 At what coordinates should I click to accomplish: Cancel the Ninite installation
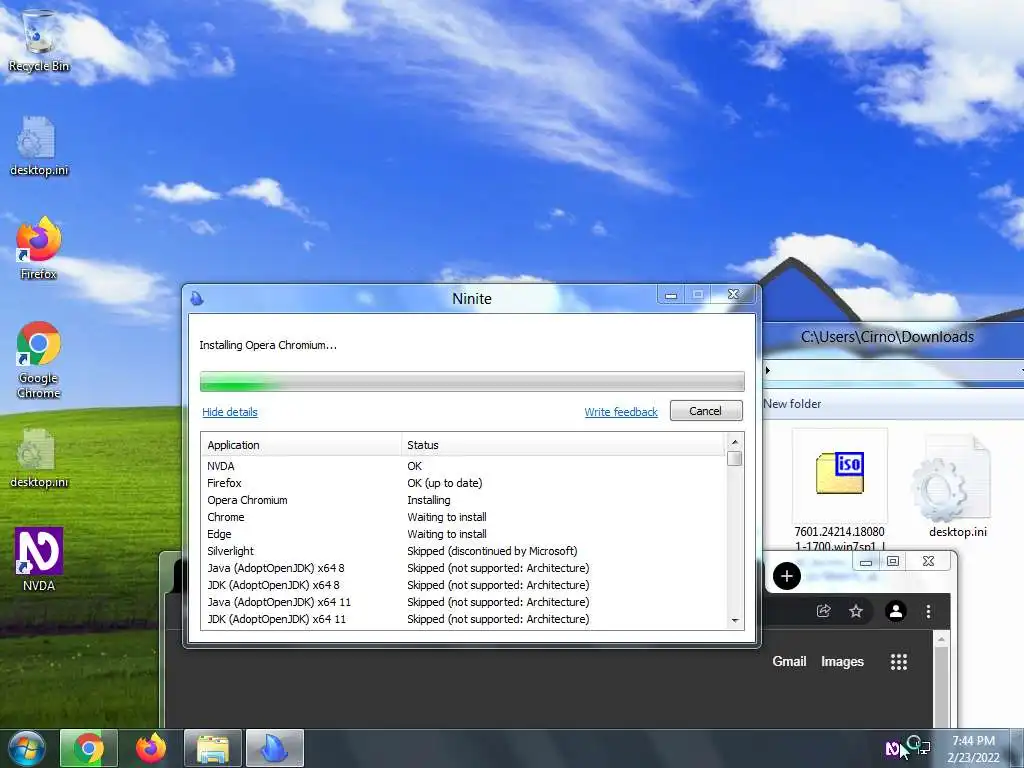coord(706,411)
